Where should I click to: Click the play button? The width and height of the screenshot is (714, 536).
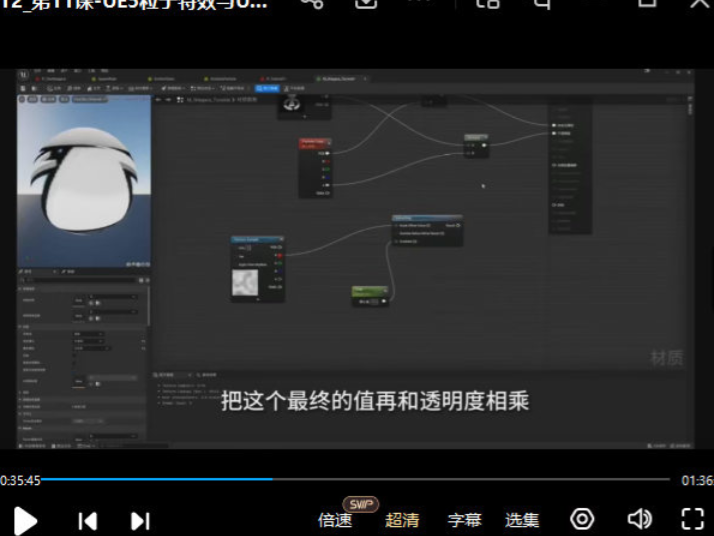[26, 519]
